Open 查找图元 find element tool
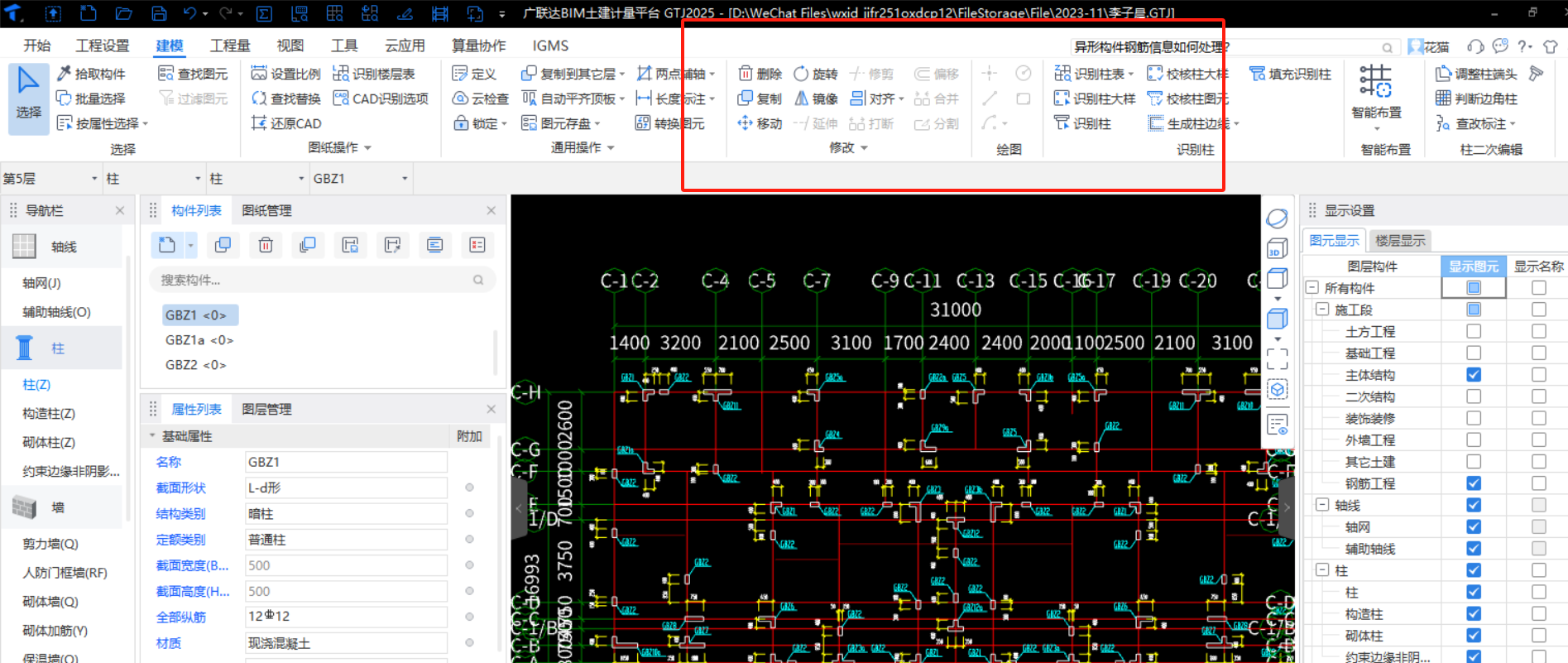1568x663 pixels. click(193, 74)
